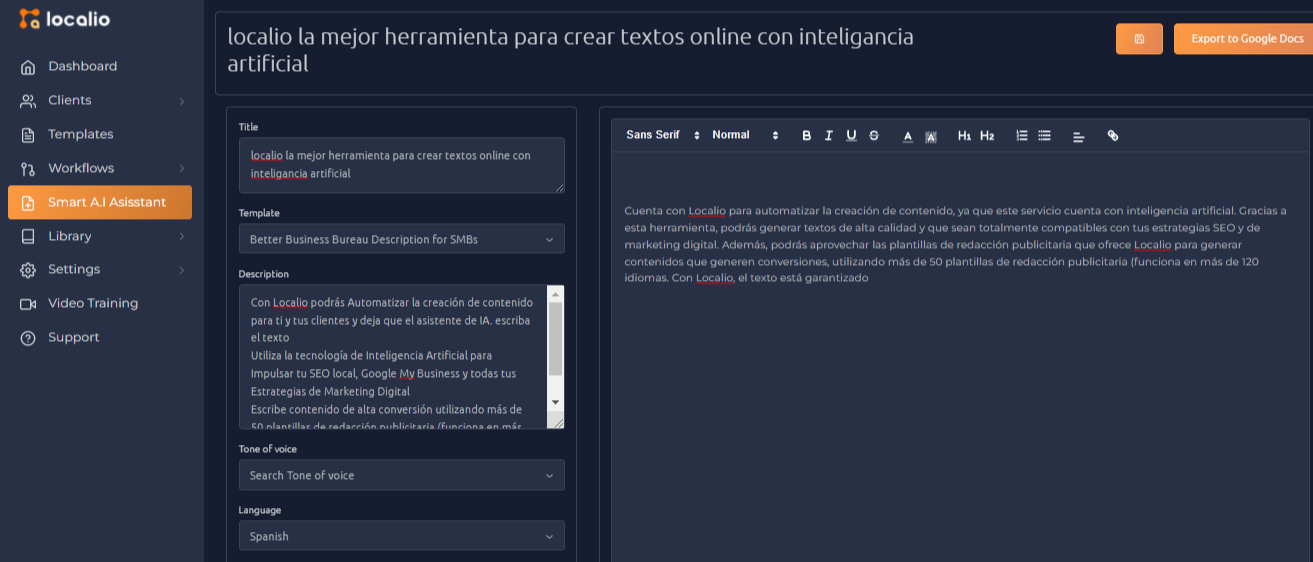This screenshot has height=562, width=1313.
Task: Click the Description scrollbar up arrow
Action: point(556,293)
